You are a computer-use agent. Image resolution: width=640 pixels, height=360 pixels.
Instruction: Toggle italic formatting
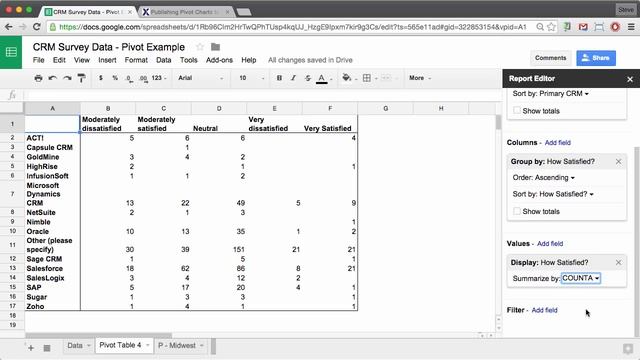pos(293,78)
